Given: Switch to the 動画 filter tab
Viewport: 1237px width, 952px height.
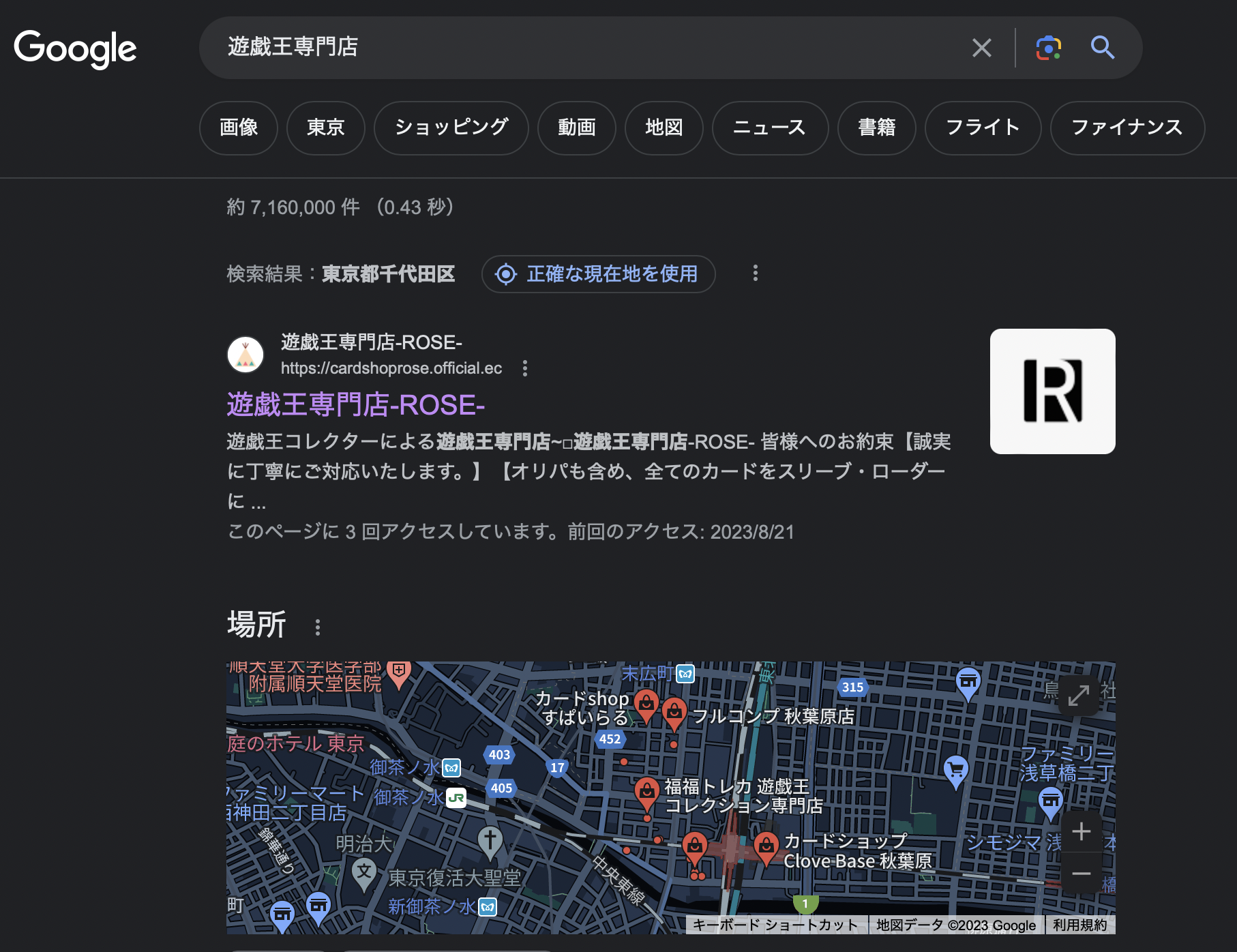Looking at the screenshot, I should pyautogui.click(x=577, y=128).
